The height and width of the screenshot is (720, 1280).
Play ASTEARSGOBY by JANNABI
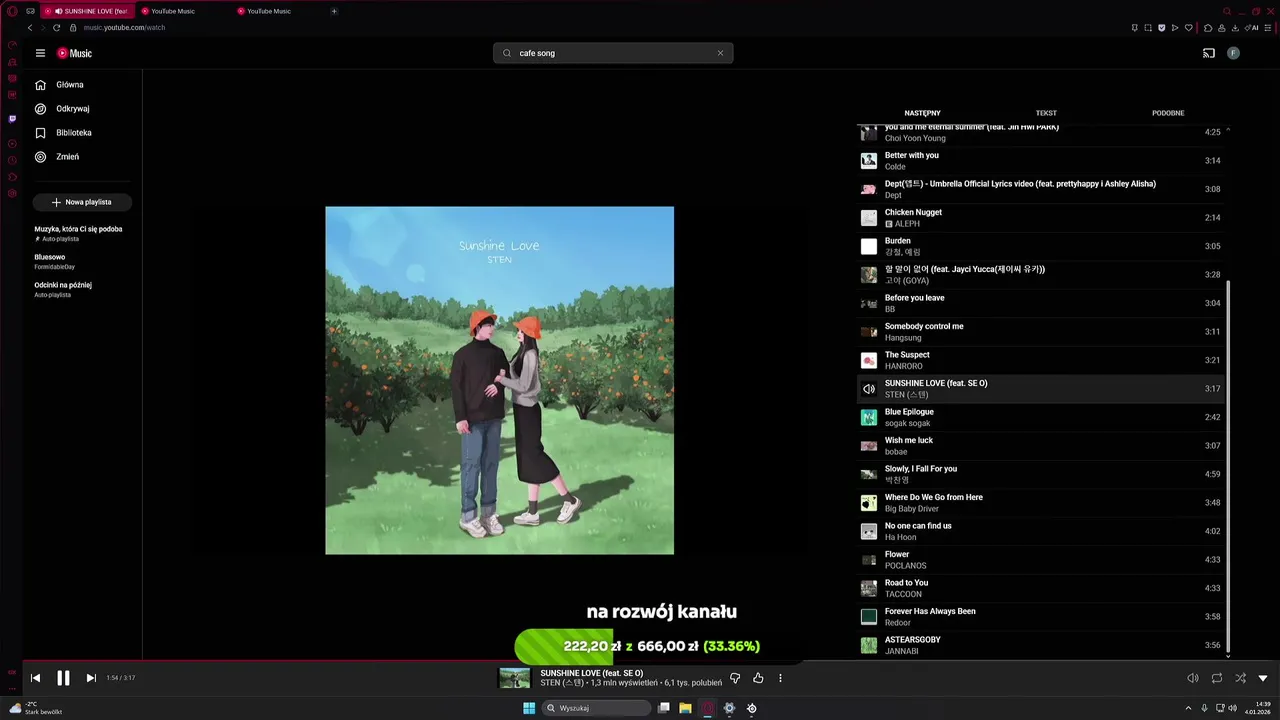(x=1040, y=645)
